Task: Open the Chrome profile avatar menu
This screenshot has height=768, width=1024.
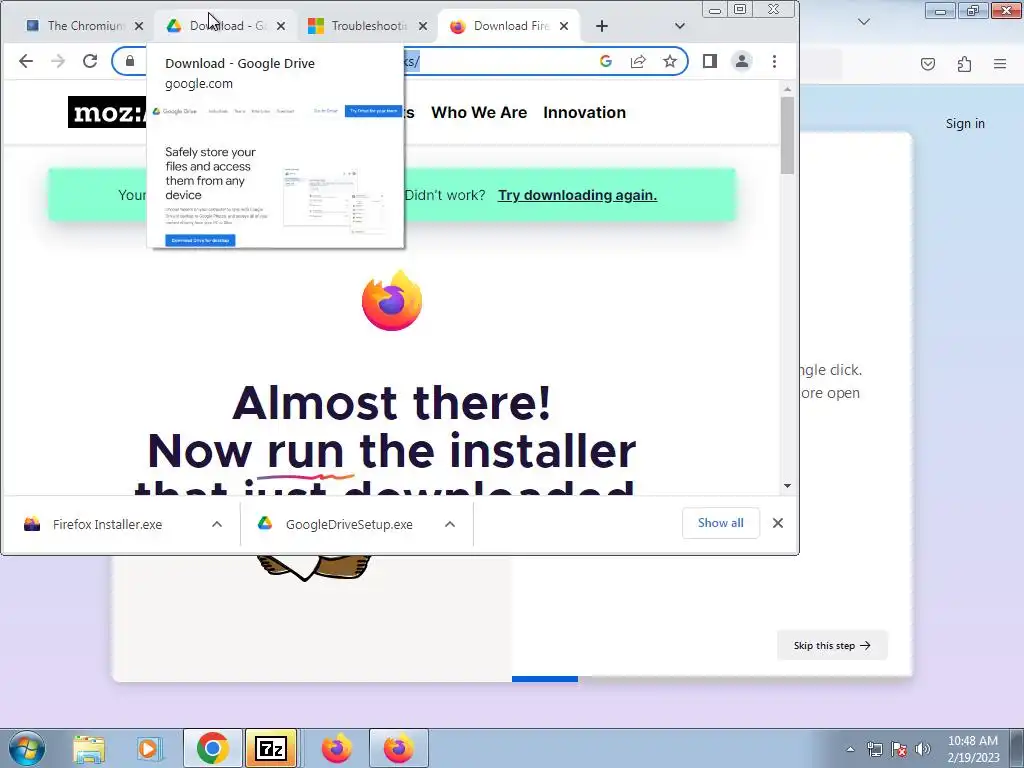Action: point(742,61)
